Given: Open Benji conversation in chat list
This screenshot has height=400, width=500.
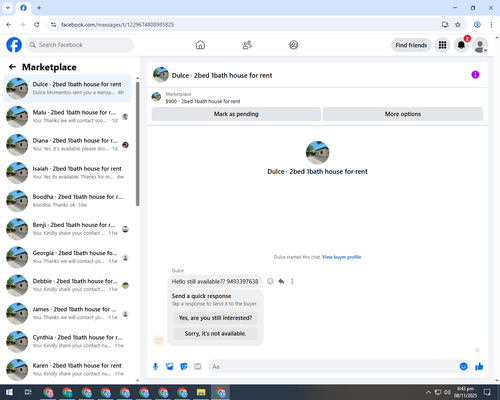Looking at the screenshot, I should click(x=67, y=229).
